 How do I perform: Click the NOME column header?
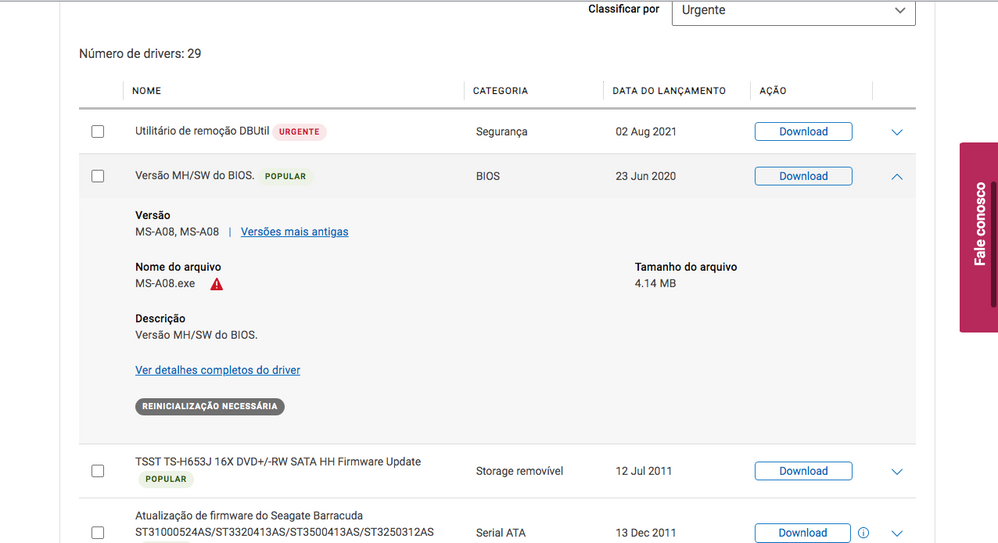146,91
